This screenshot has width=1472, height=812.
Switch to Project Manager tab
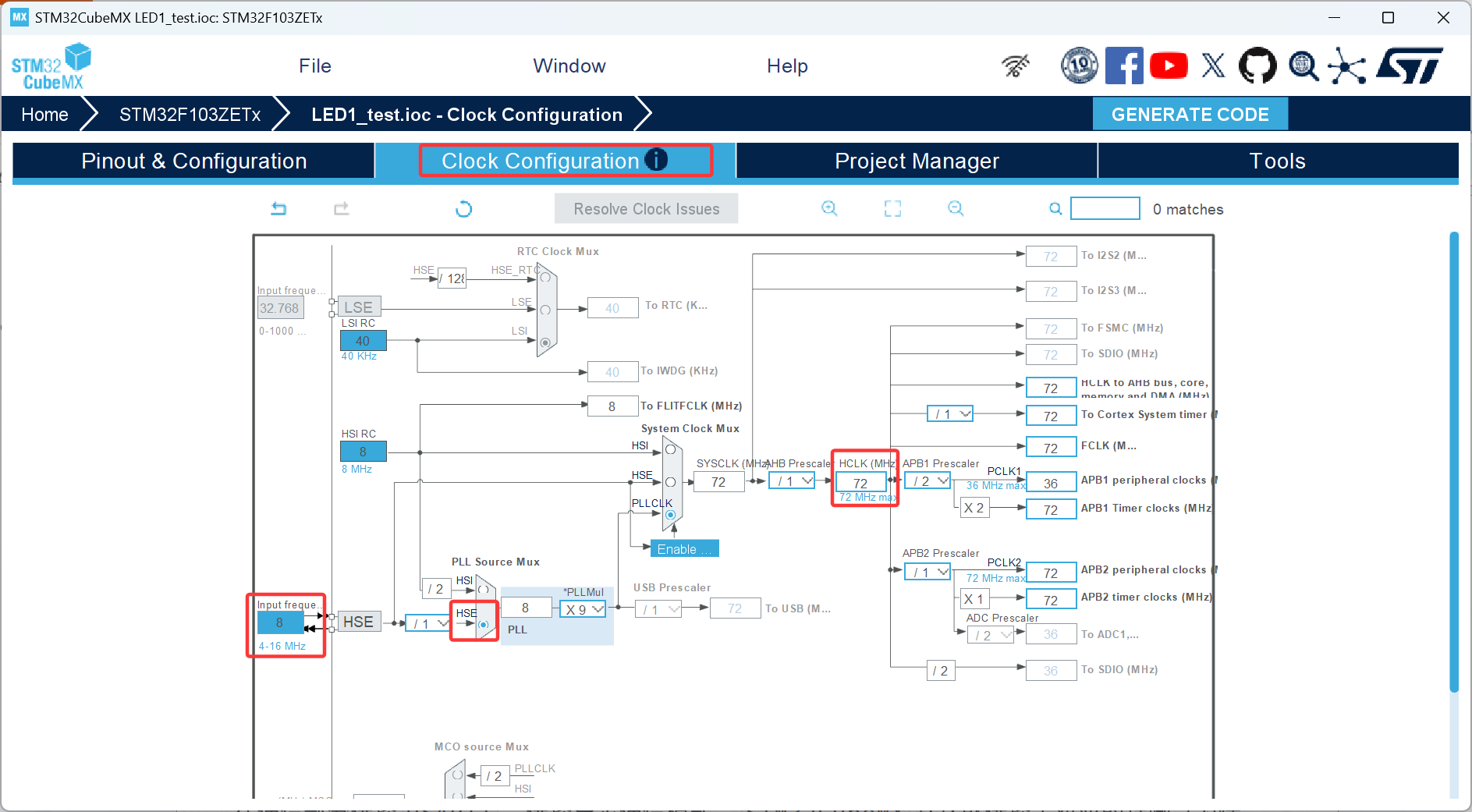tap(917, 161)
